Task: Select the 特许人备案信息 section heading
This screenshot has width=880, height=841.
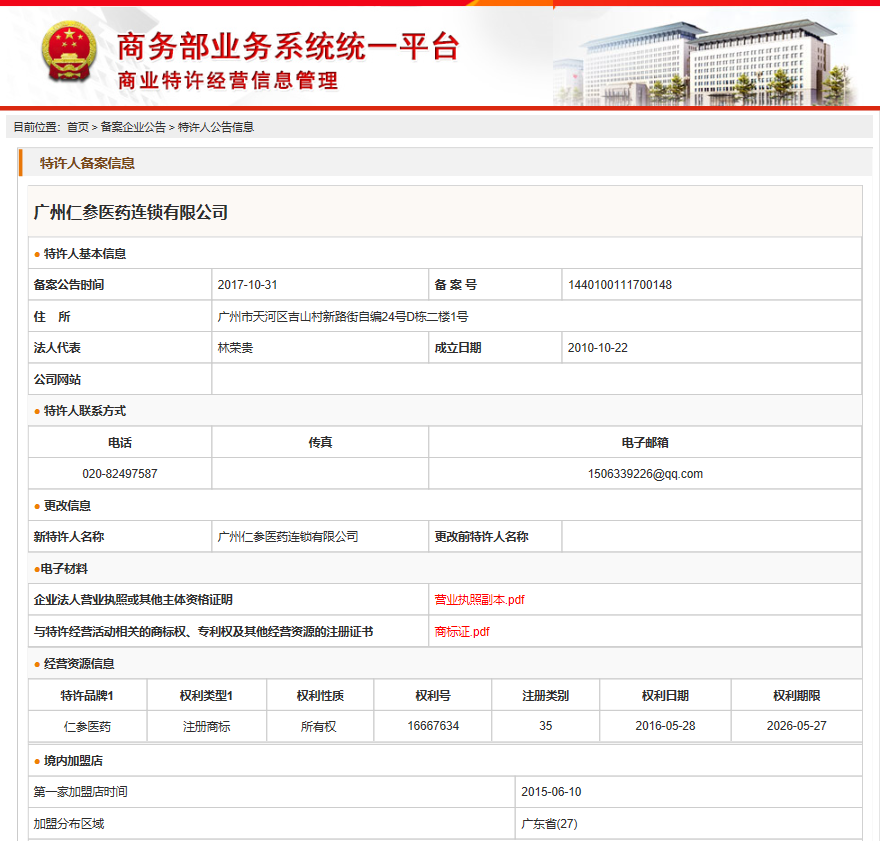Action: 87,163
